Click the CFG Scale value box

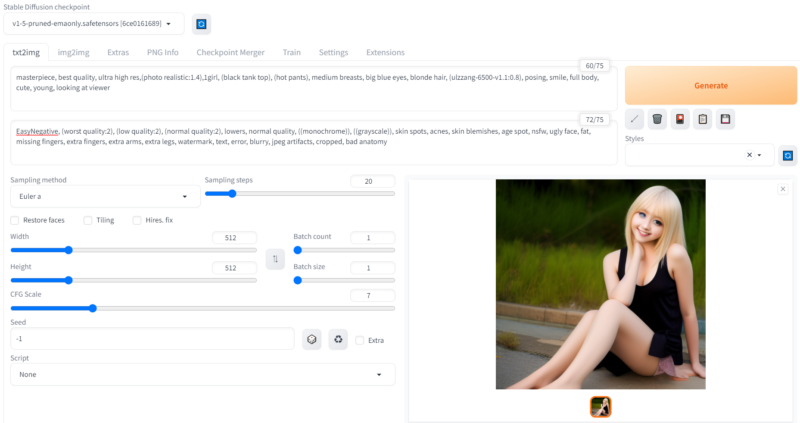372,295
